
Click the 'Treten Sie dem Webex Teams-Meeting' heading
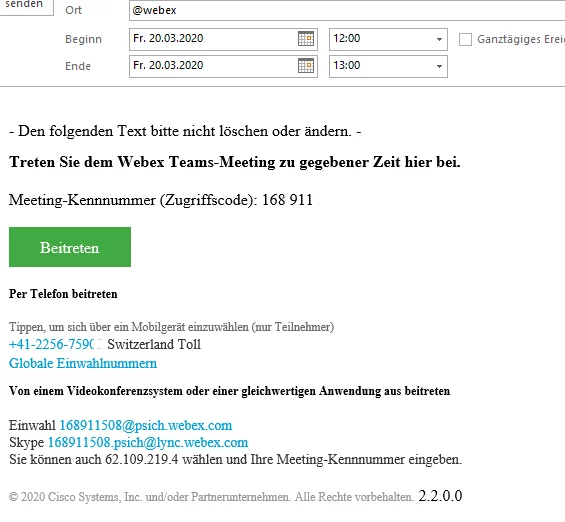pyautogui.click(x=235, y=162)
